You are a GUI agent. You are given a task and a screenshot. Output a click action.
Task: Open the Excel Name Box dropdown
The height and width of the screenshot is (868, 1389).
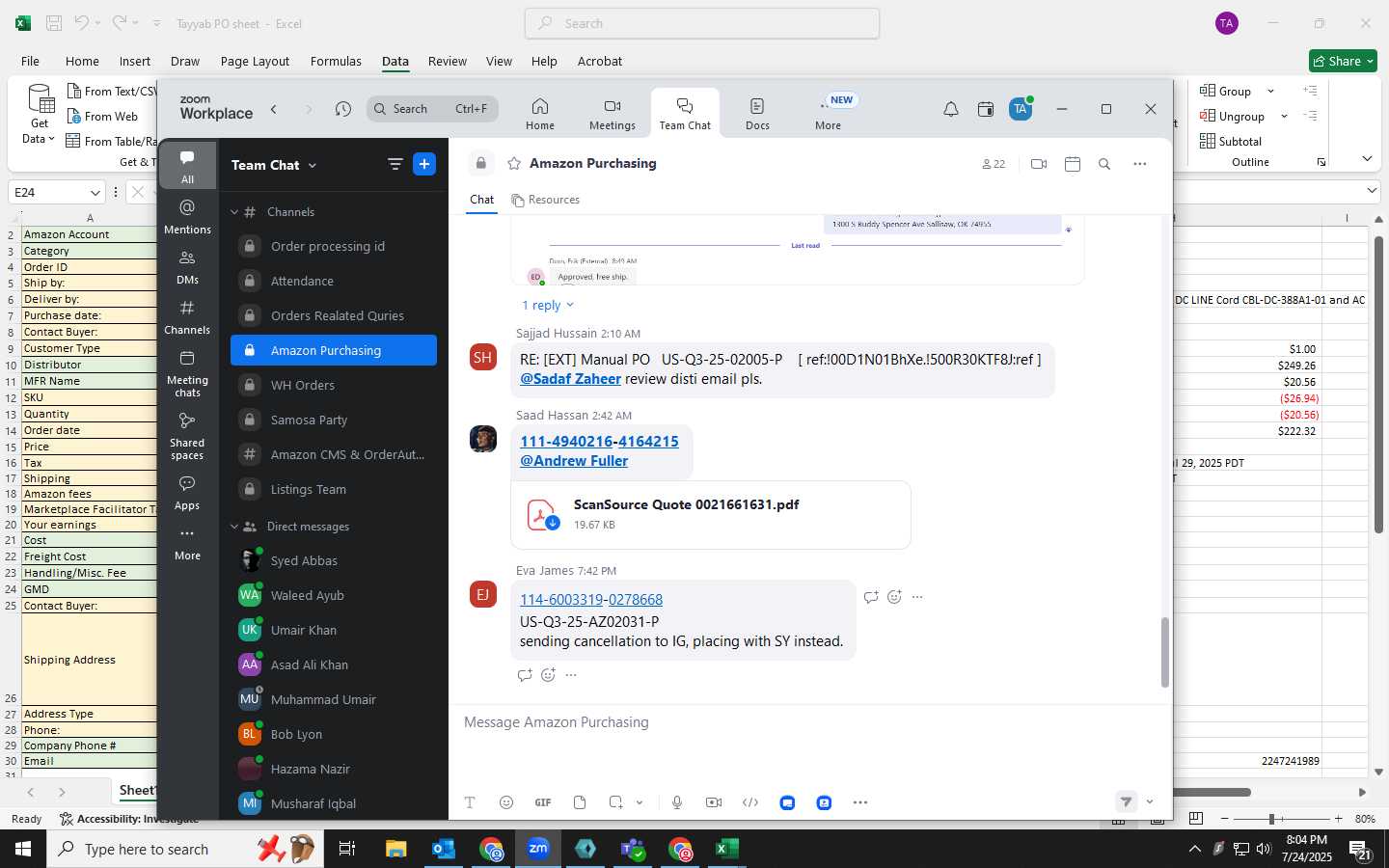[x=95, y=192]
